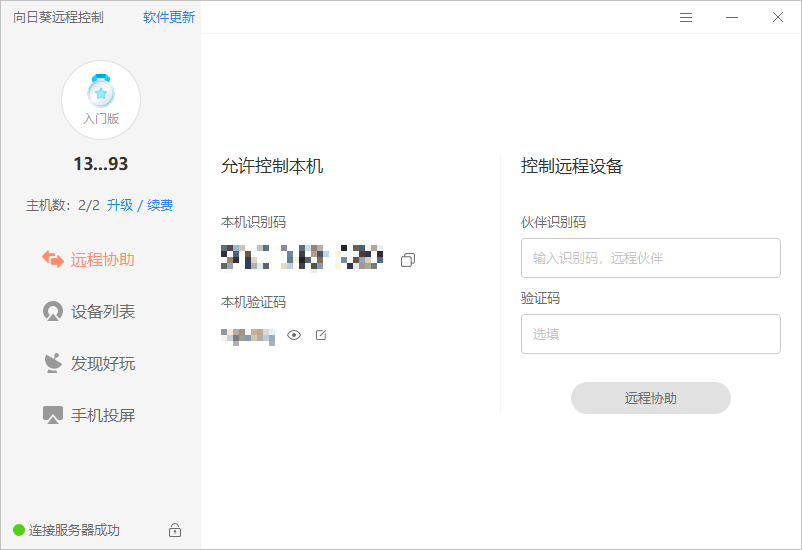Screen dimensions: 802x550
Task: Click the 入门版 badge avatar
Action: (101, 100)
